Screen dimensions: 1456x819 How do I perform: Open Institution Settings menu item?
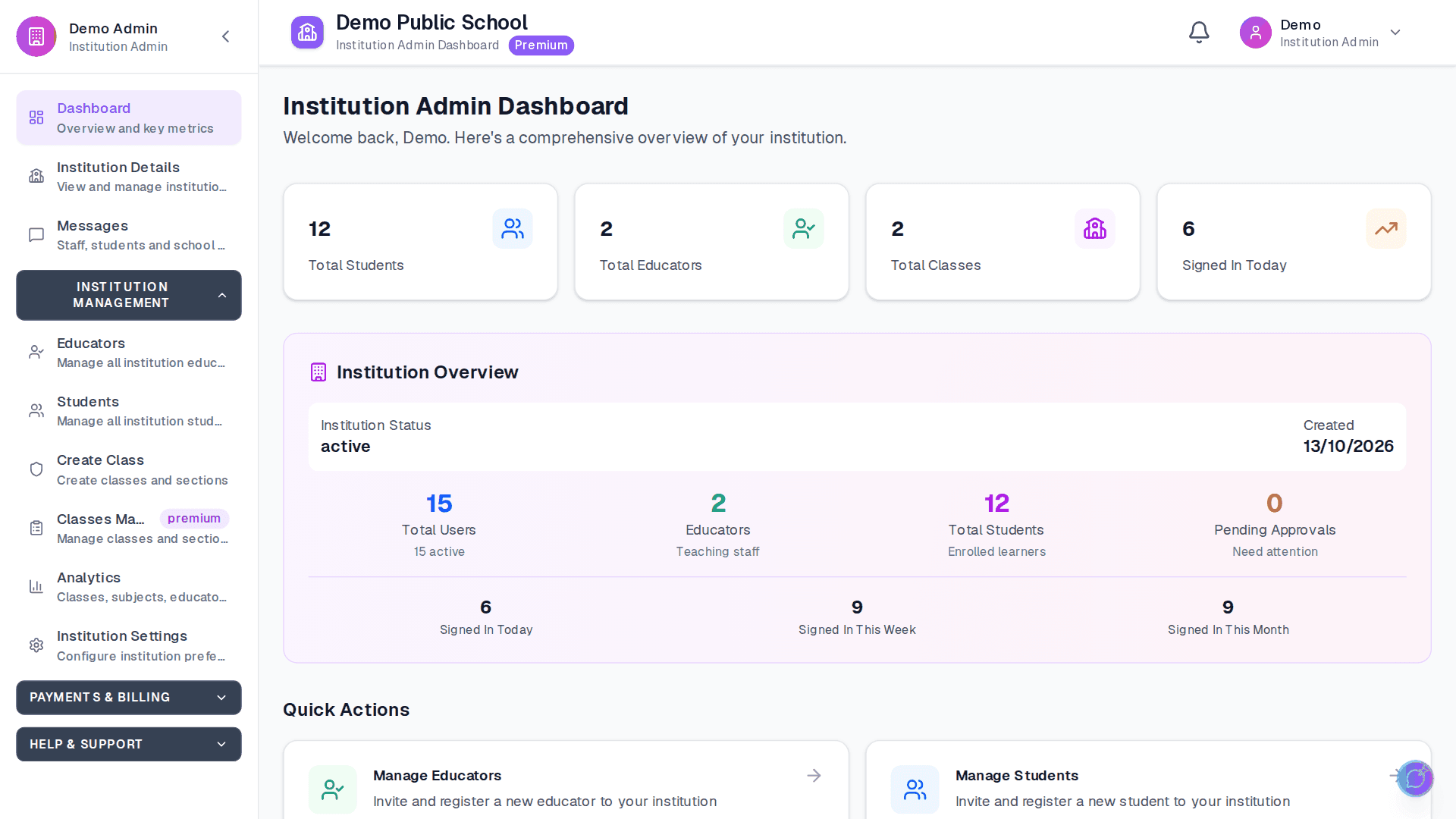click(x=129, y=645)
